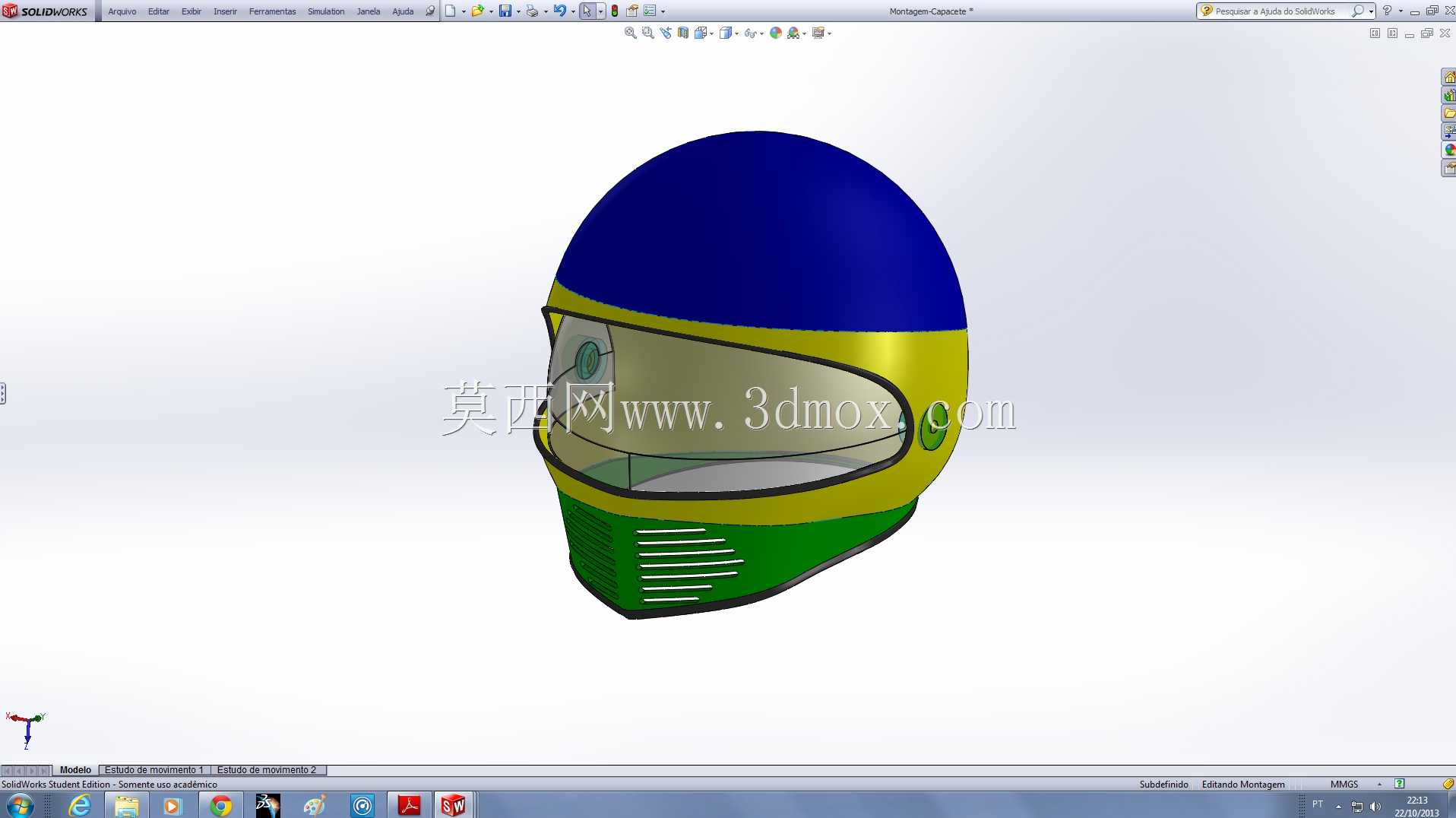The image size is (1456, 818).
Task: Open Internet Explorer from the taskbar
Action: pos(80,805)
